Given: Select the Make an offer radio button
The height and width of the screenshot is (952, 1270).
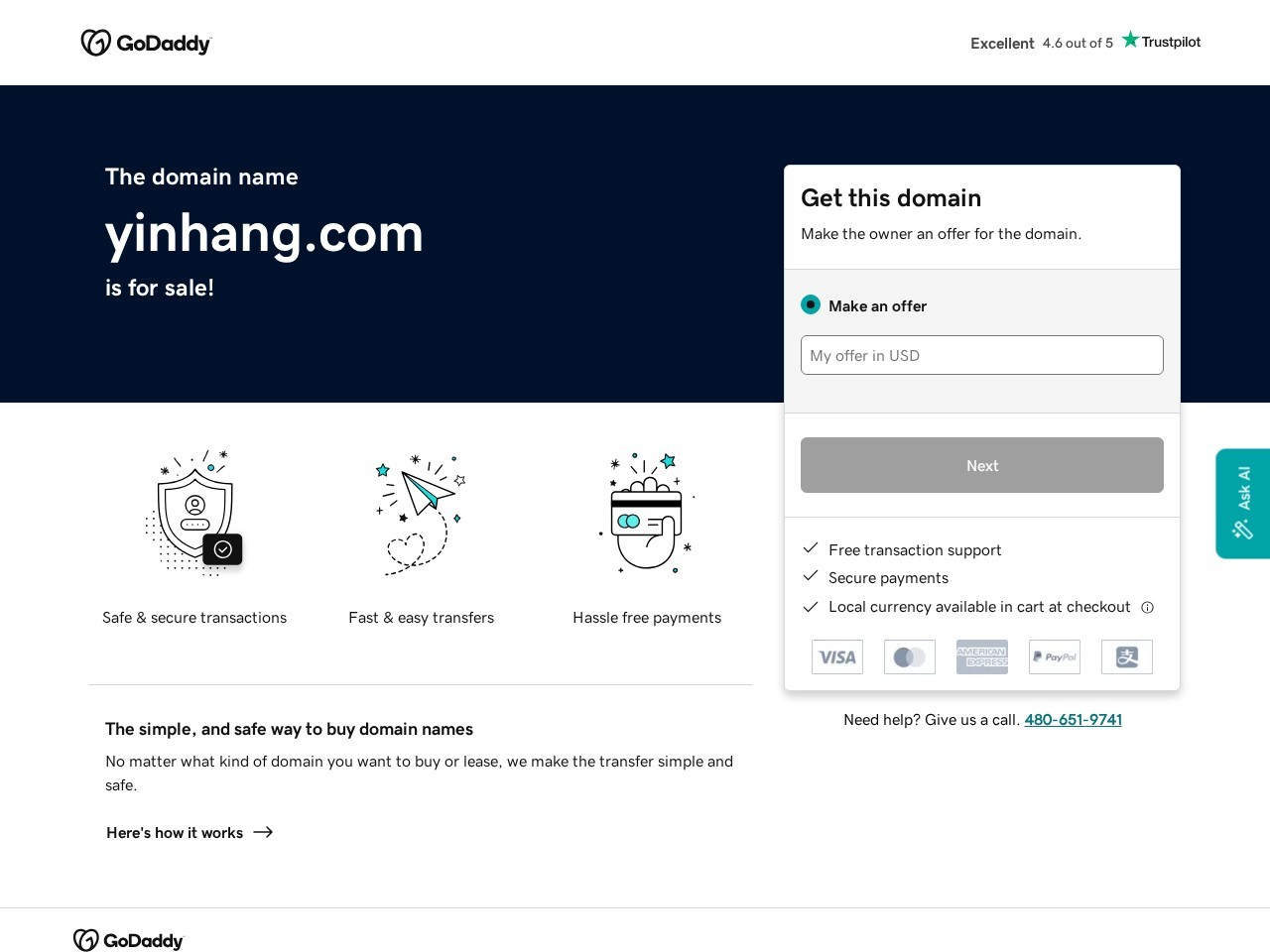Looking at the screenshot, I should (811, 304).
